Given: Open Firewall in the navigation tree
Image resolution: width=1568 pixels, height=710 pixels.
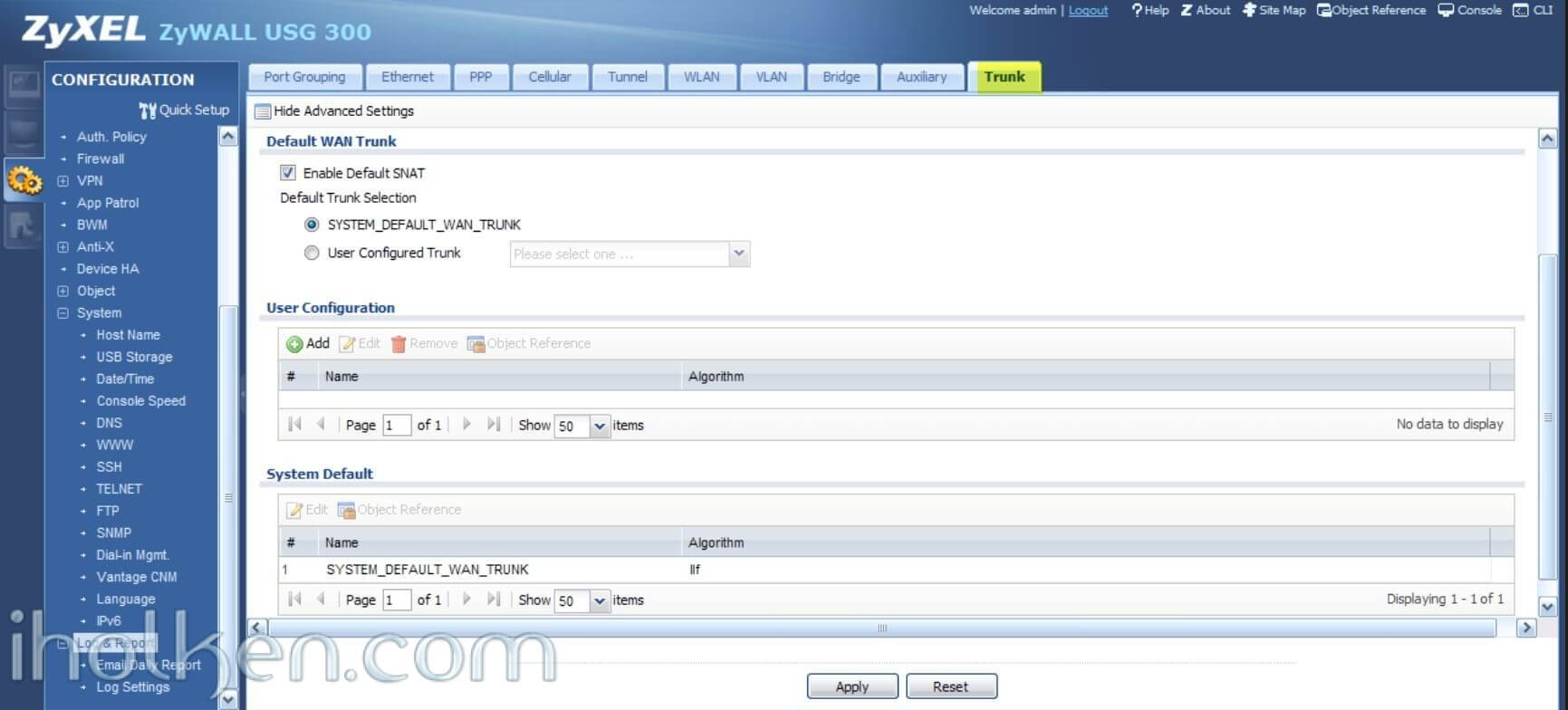Looking at the screenshot, I should [101, 158].
